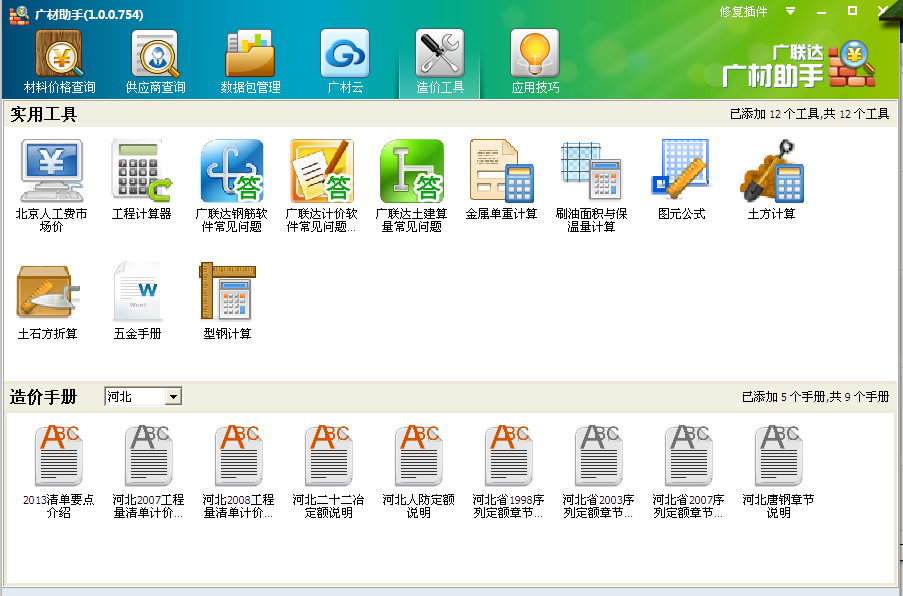This screenshot has width=903, height=596.
Task: Open 河北唐钢章节说明 handbook
Action: pos(778,472)
